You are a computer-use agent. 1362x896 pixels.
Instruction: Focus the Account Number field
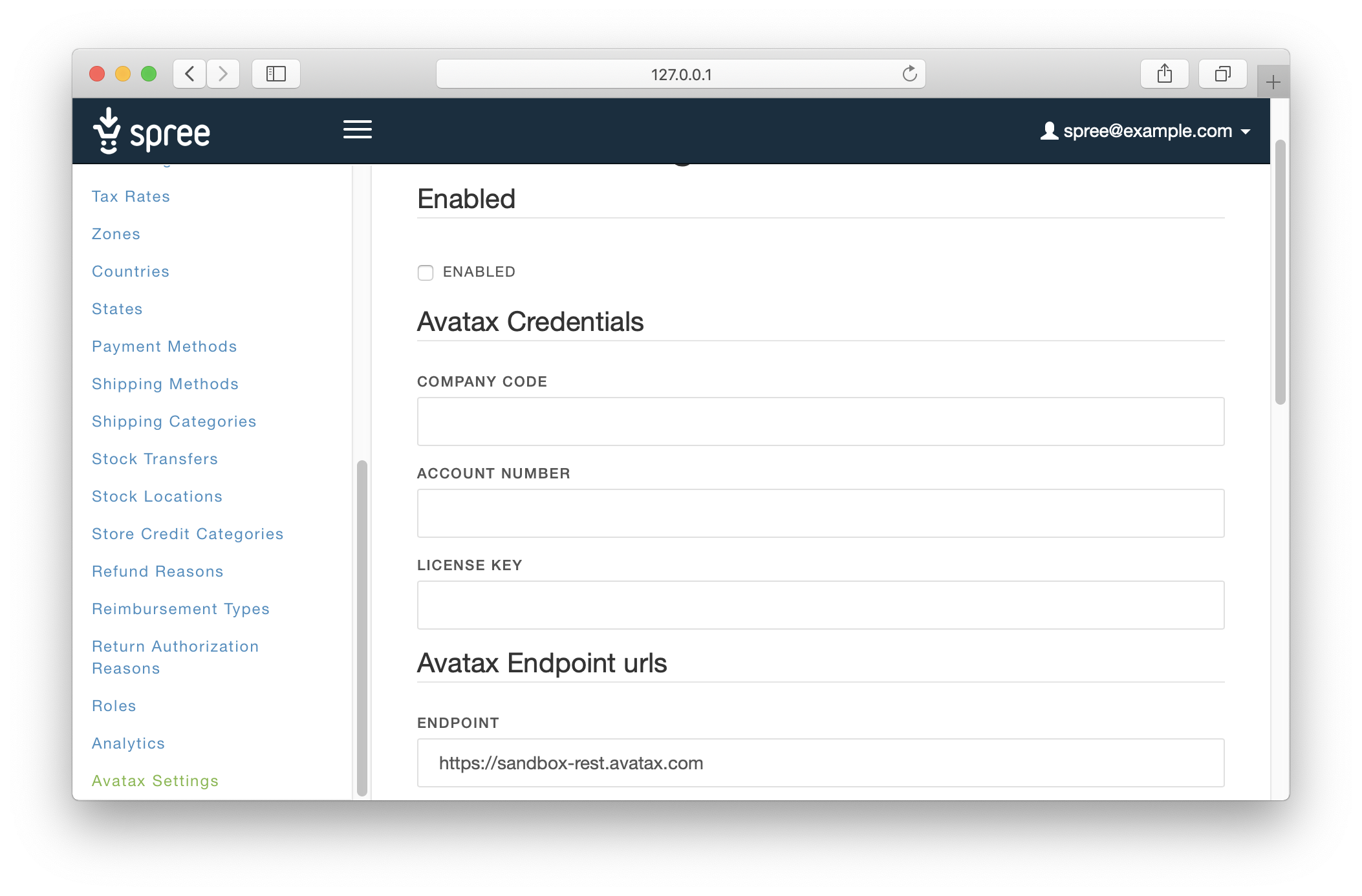(821, 513)
